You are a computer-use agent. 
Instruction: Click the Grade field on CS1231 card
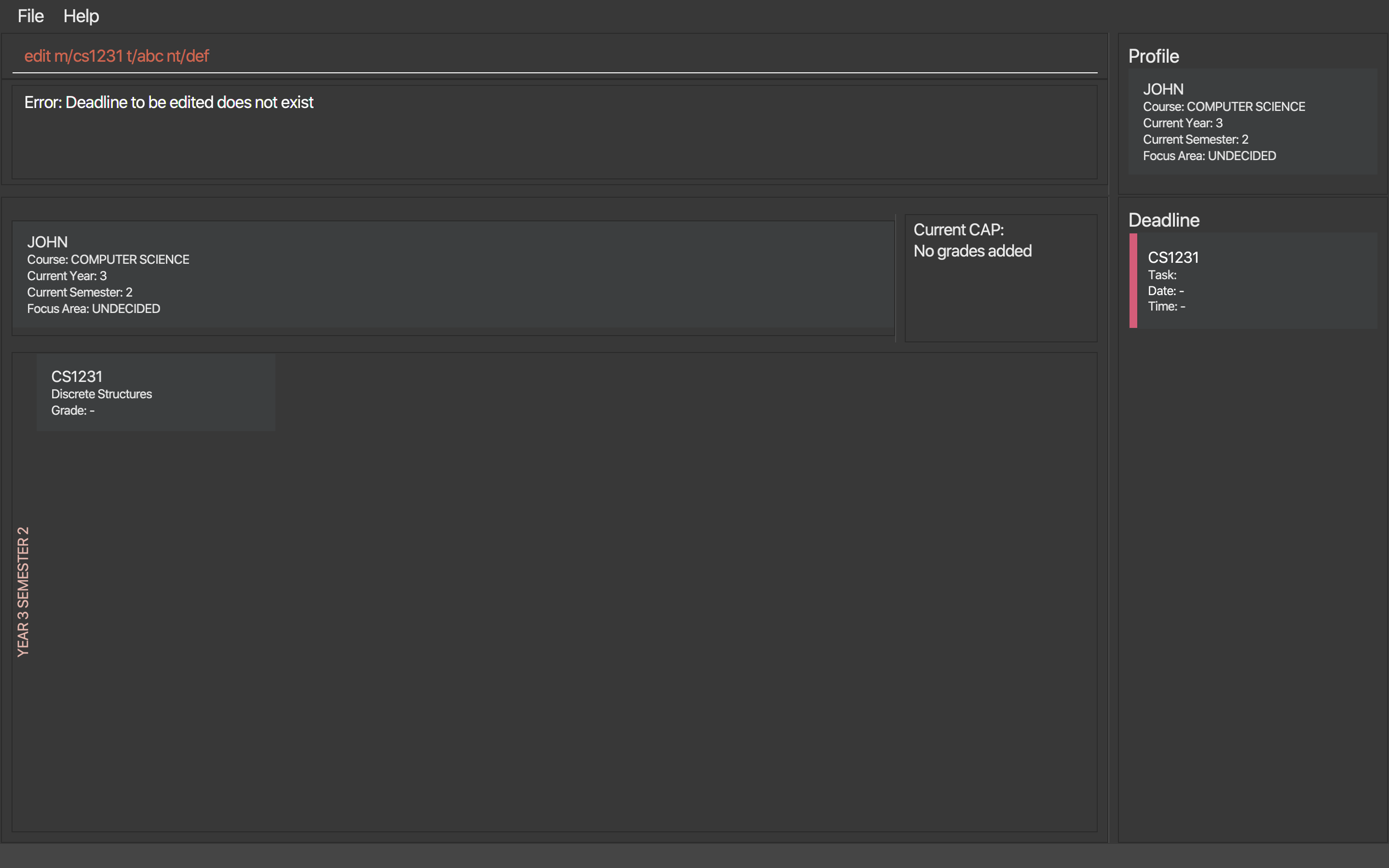(73, 410)
